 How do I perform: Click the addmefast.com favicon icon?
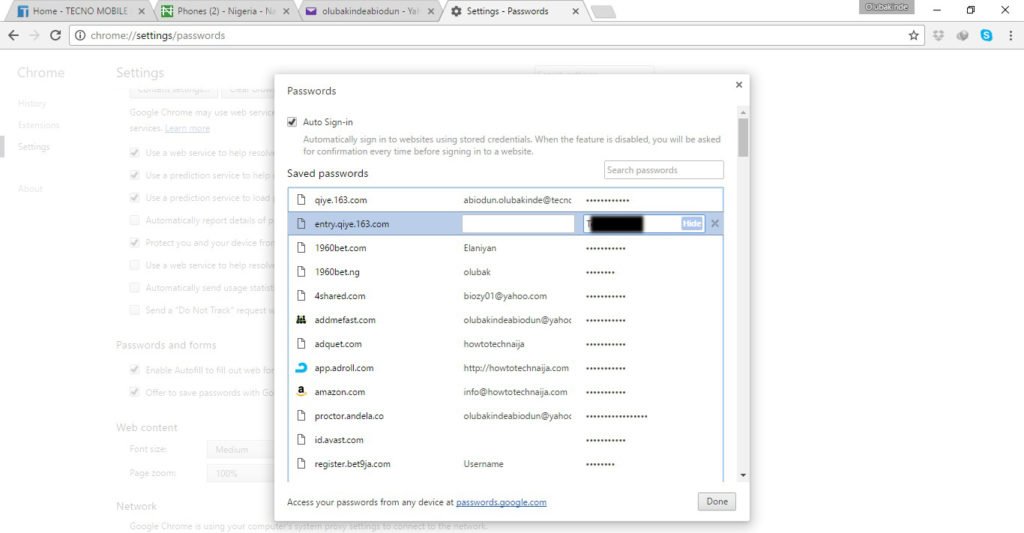(301, 319)
